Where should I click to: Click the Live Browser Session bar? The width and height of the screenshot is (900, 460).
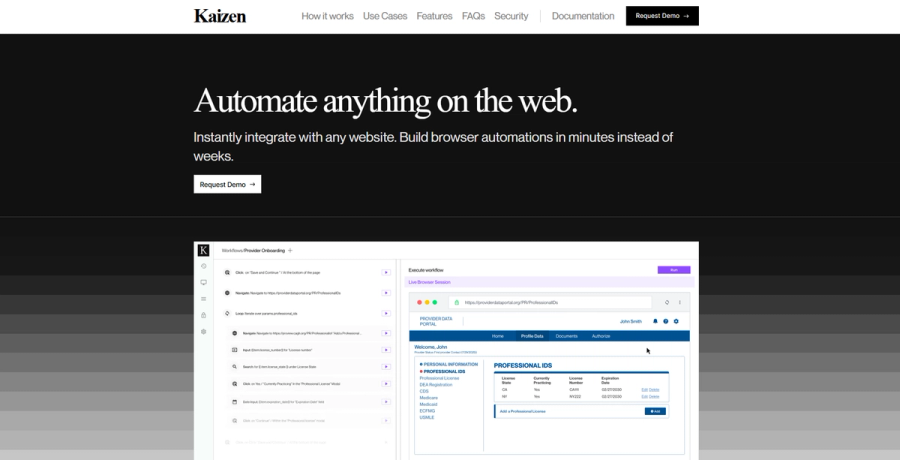549,282
